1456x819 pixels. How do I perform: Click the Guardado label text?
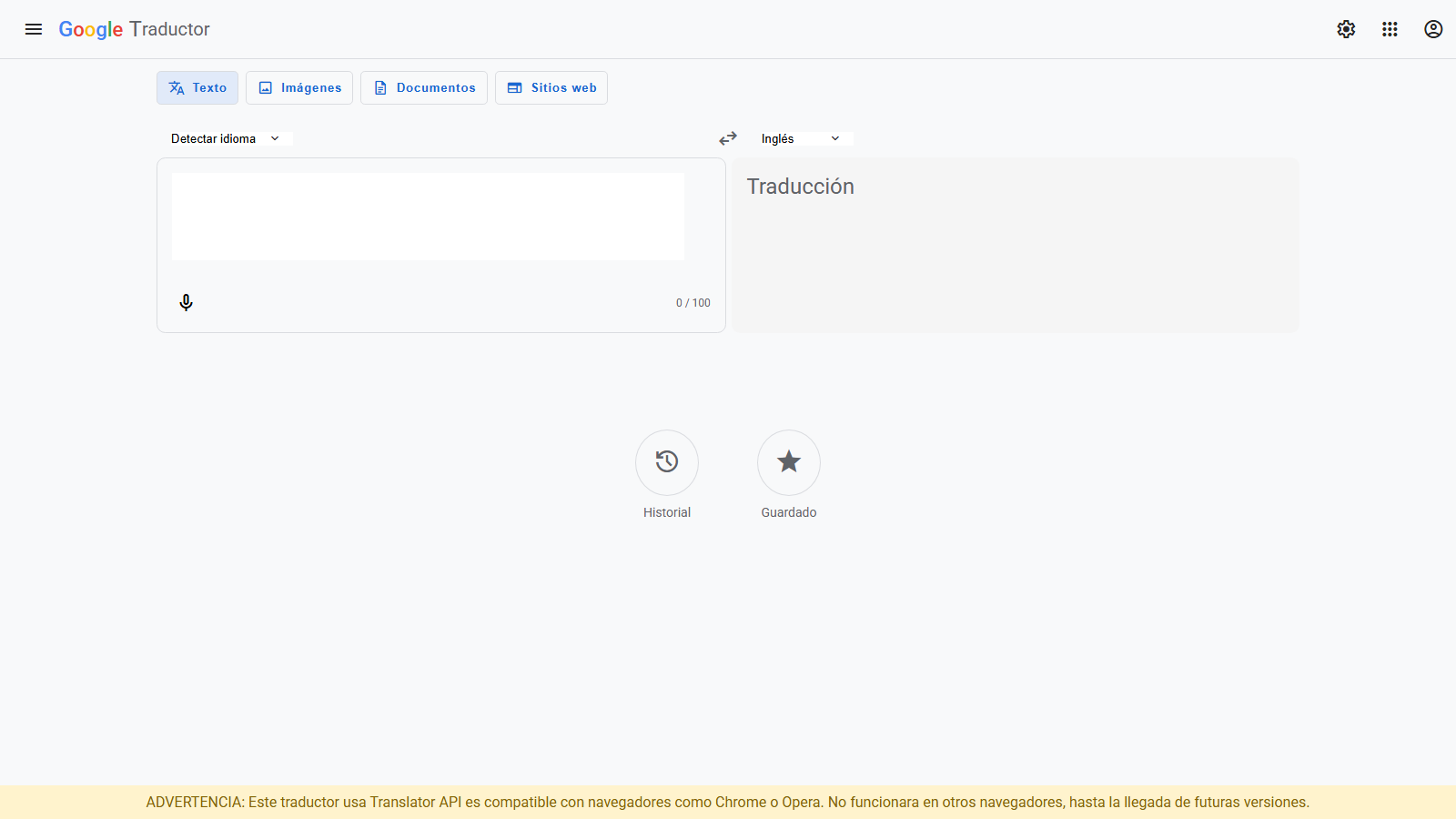click(788, 511)
